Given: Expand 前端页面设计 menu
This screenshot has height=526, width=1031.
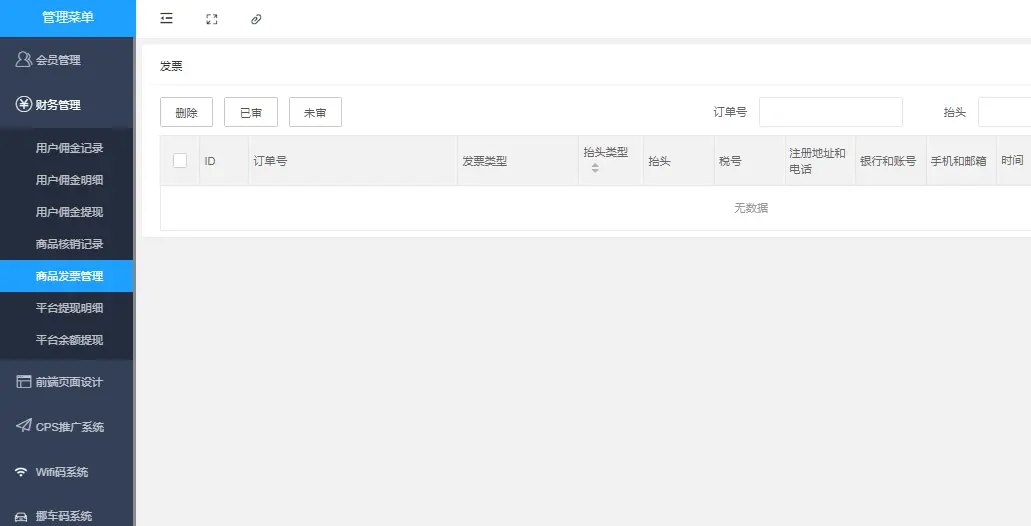Looking at the screenshot, I should coord(66,382).
